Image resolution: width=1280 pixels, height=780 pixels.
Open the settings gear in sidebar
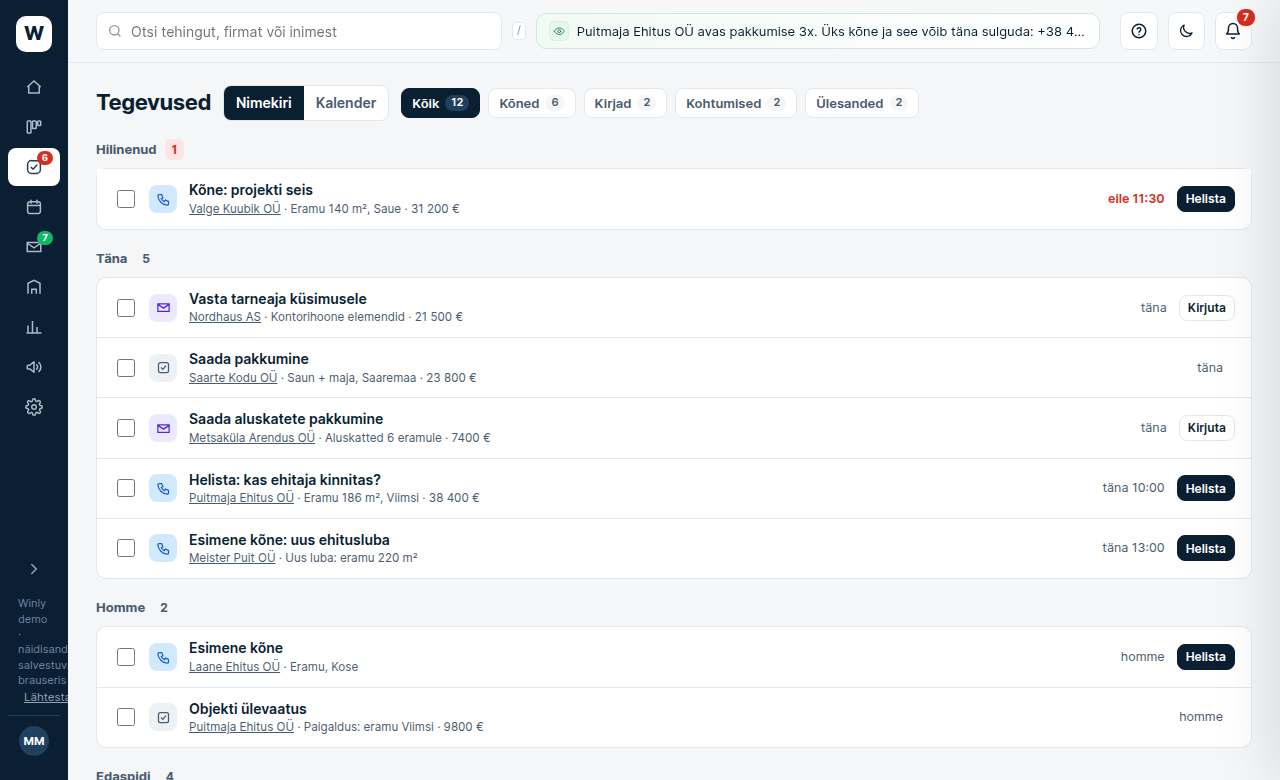click(34, 407)
